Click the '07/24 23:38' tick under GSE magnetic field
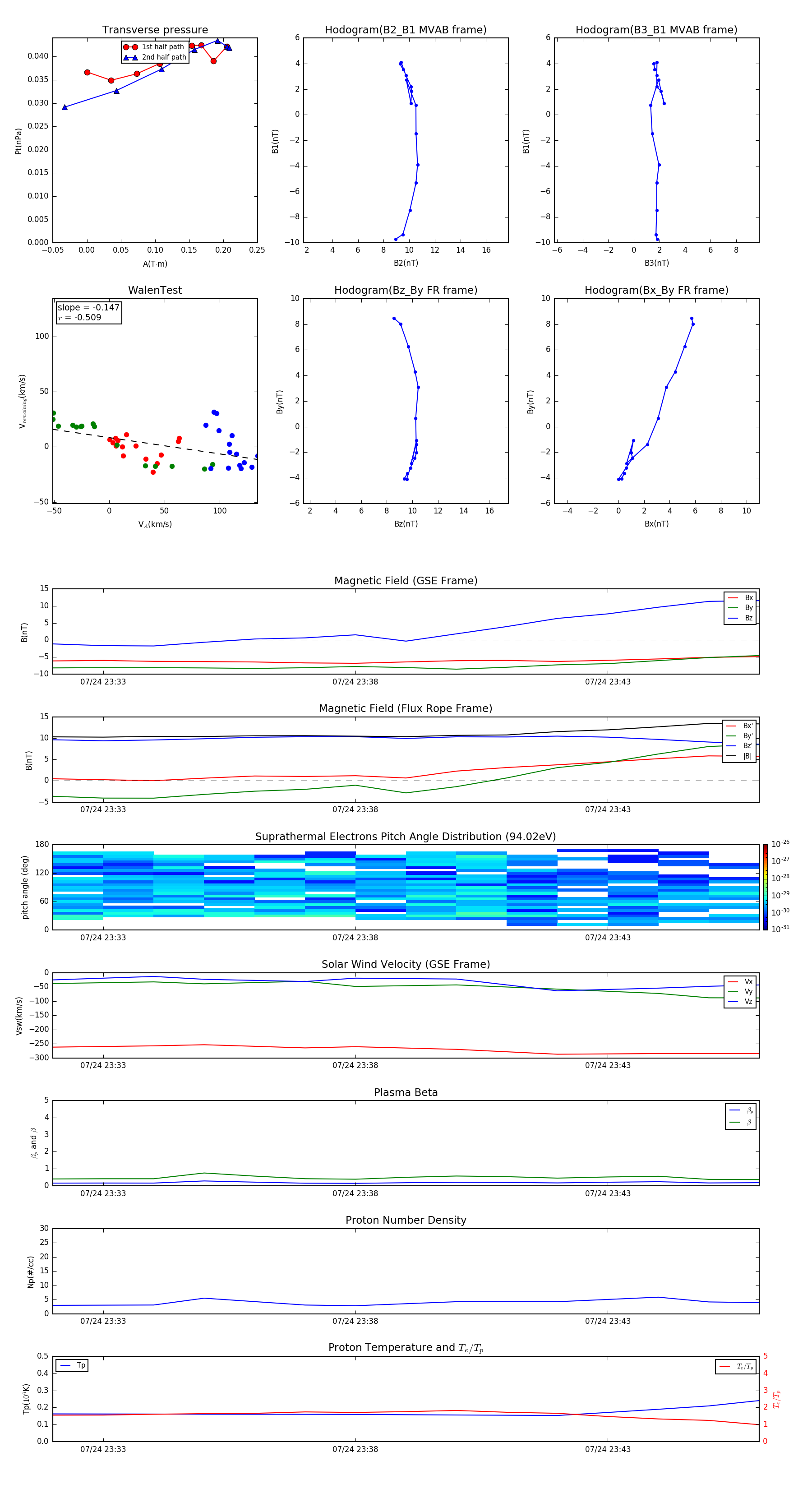The image size is (812, 1489). coord(355,682)
